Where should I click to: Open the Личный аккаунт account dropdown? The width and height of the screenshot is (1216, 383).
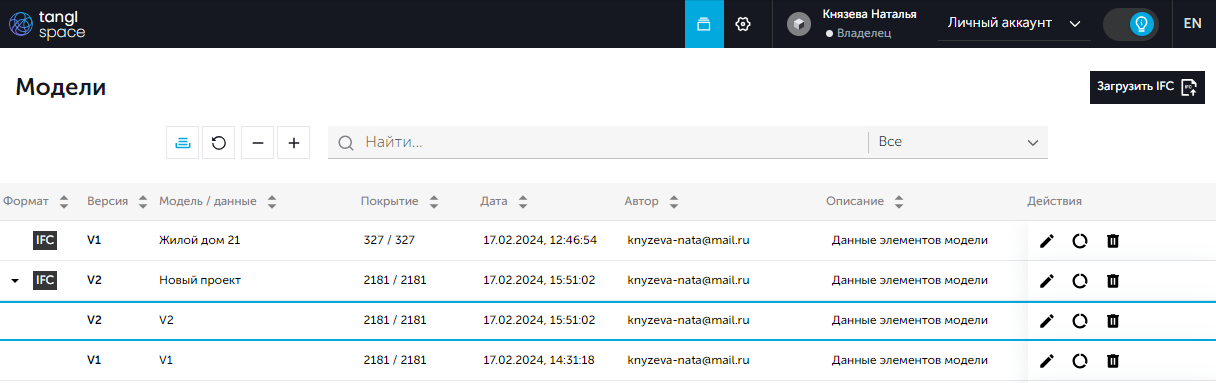(1014, 23)
